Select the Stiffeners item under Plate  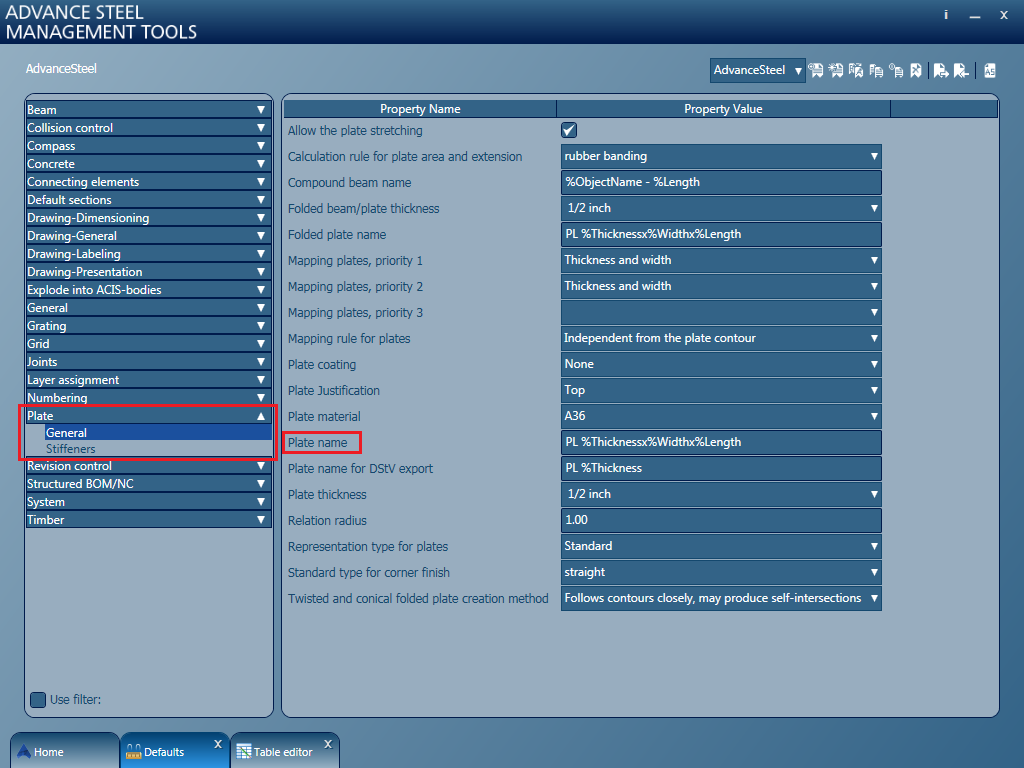click(158, 449)
